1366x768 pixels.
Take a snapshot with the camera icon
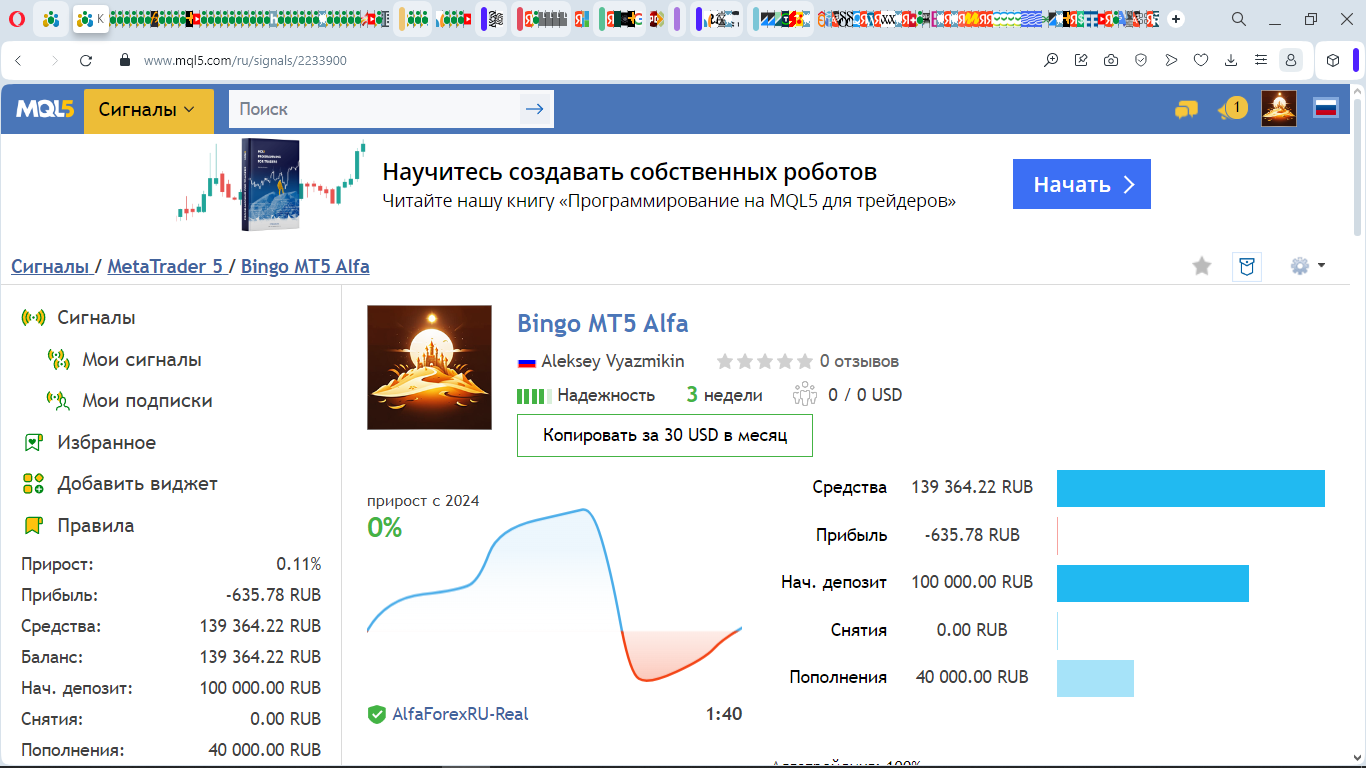point(1111,60)
